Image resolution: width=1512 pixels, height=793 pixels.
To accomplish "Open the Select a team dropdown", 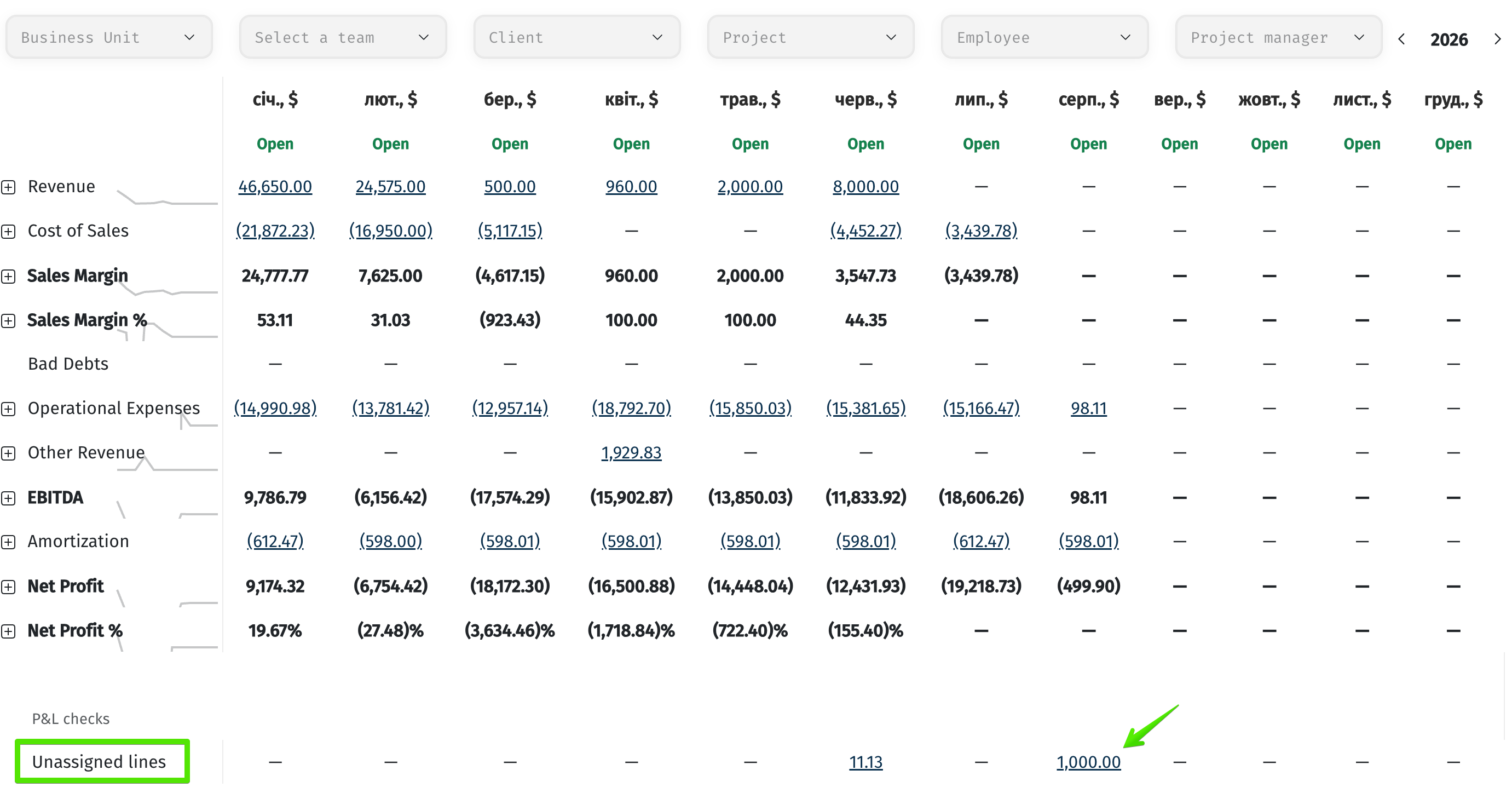I will pos(343,37).
